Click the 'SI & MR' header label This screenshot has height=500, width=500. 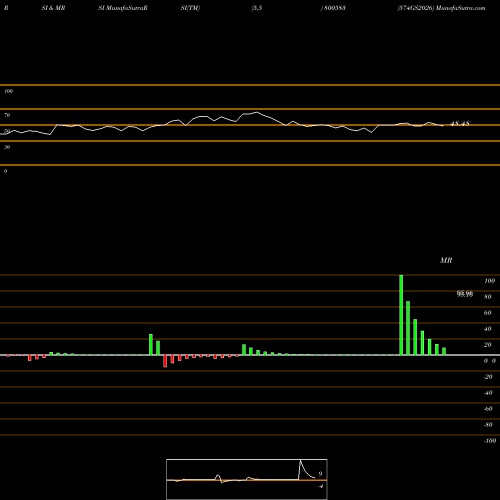(x=53, y=8)
